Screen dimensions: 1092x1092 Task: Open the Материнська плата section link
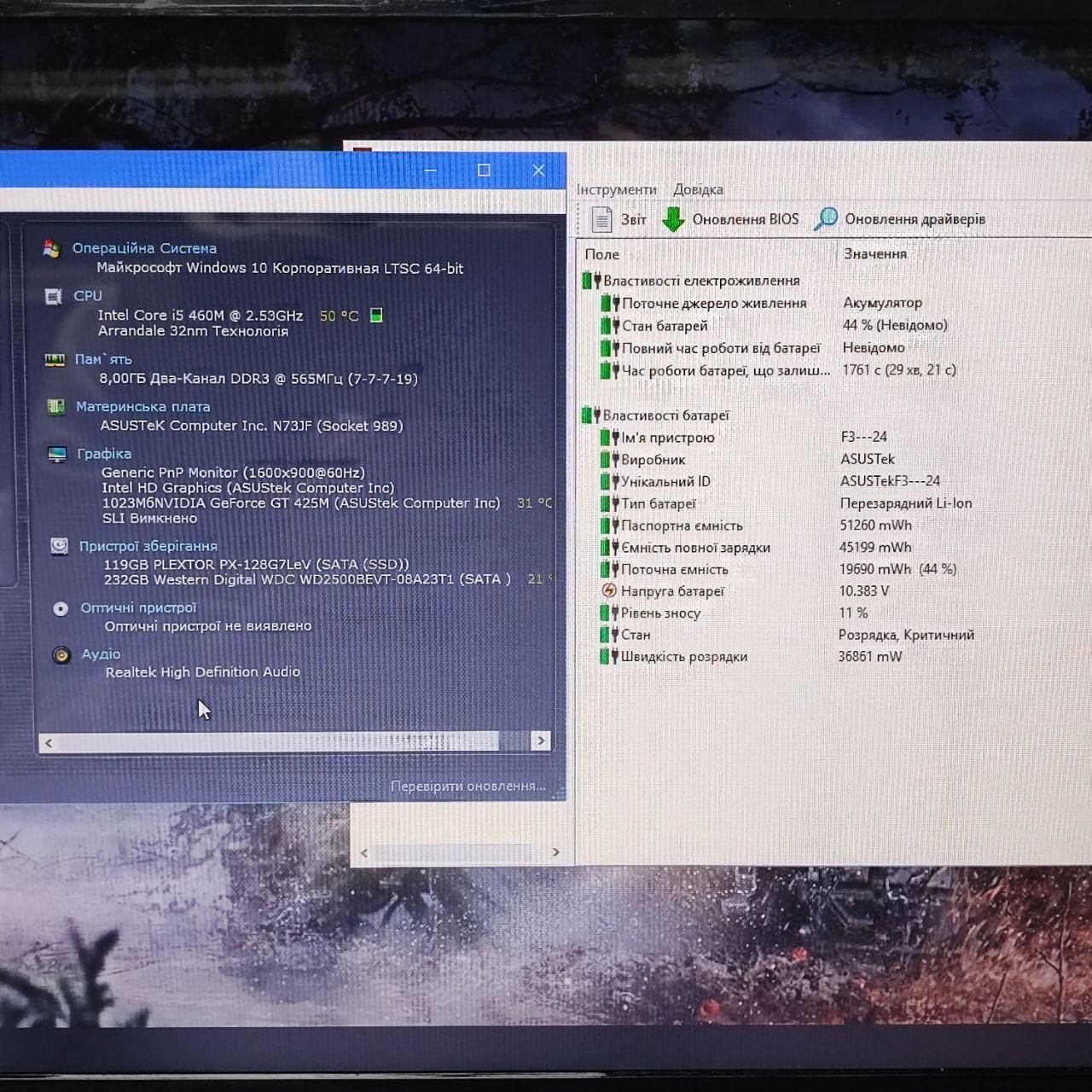pyautogui.click(x=143, y=407)
